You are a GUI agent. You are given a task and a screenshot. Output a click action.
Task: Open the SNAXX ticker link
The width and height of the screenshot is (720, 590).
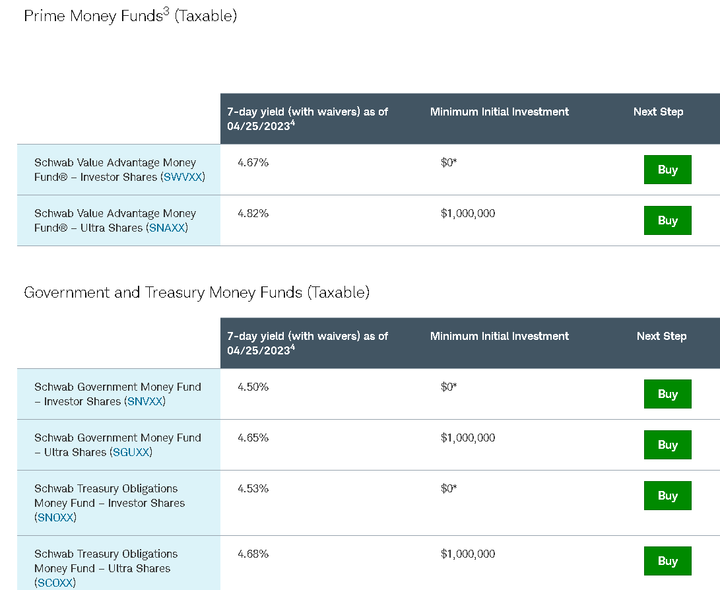167,228
